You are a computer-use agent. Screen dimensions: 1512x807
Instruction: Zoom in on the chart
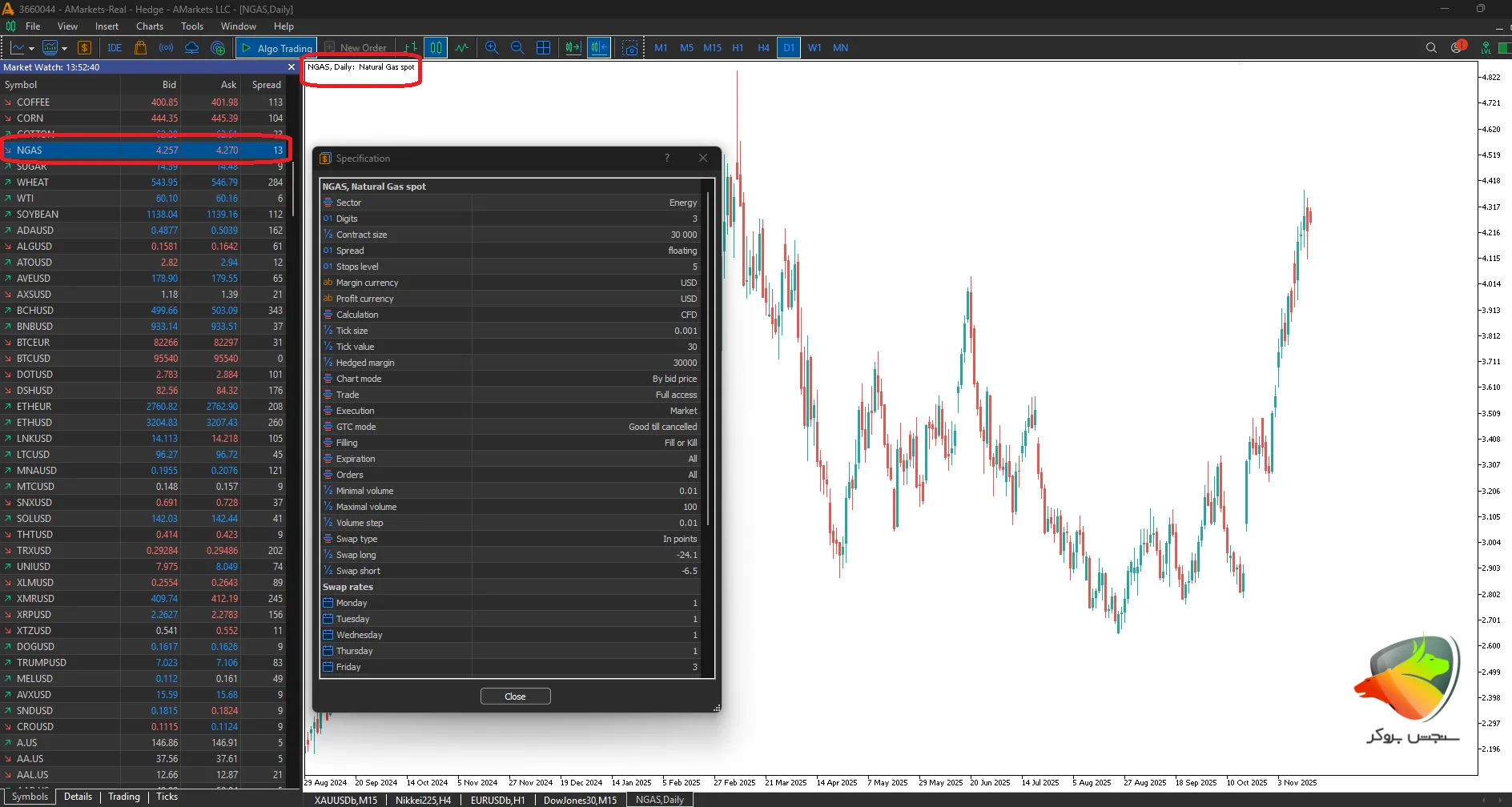pyautogui.click(x=492, y=48)
